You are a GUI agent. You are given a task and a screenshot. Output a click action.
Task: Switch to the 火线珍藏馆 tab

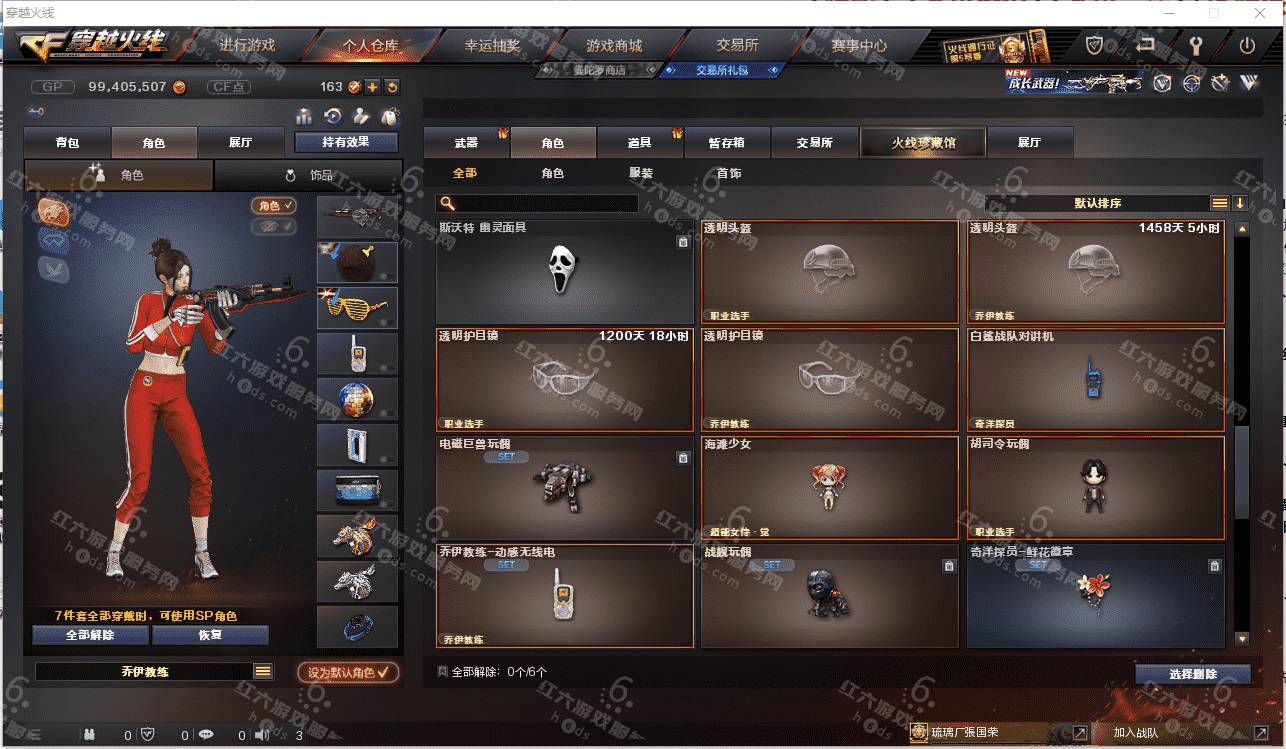[x=923, y=143]
